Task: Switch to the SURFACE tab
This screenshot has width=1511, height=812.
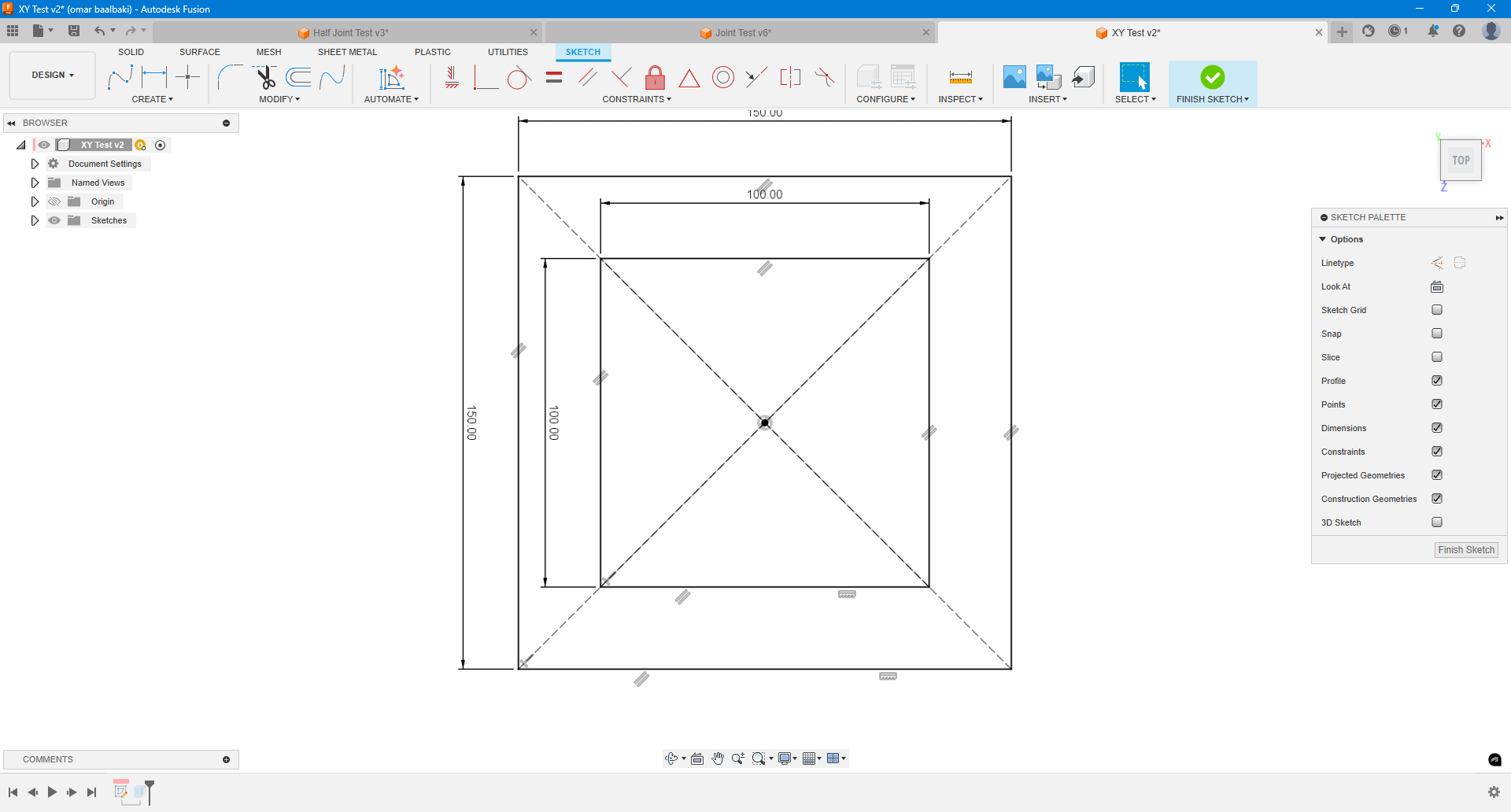Action: (x=200, y=52)
